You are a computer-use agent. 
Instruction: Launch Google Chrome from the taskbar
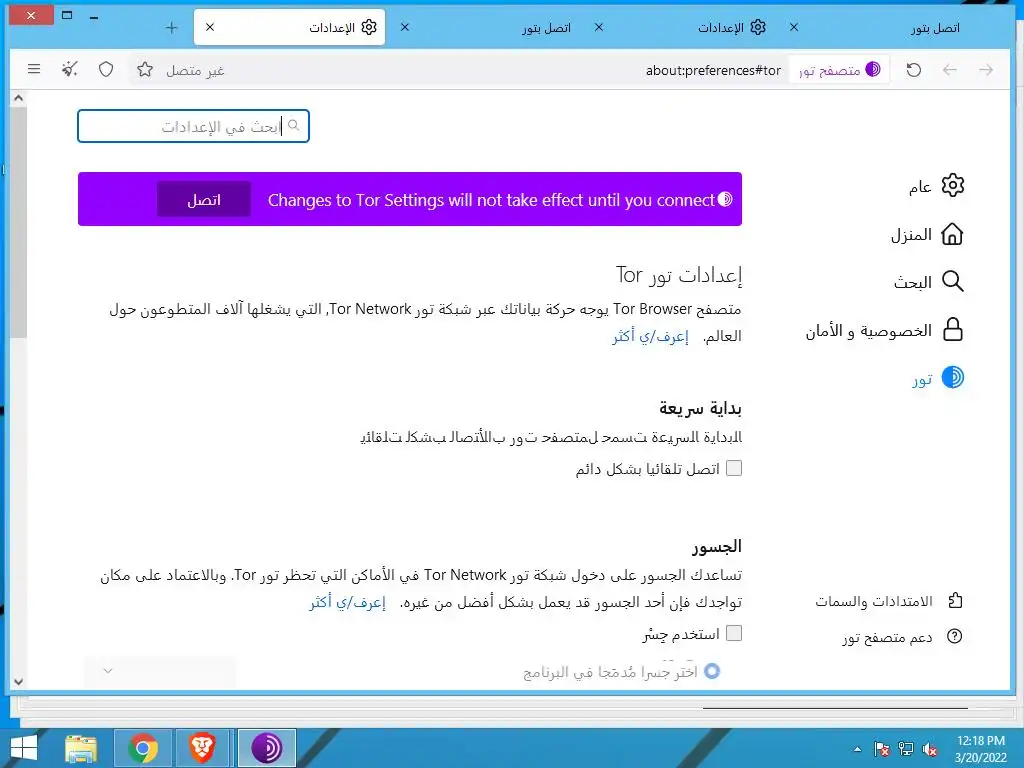coord(143,748)
